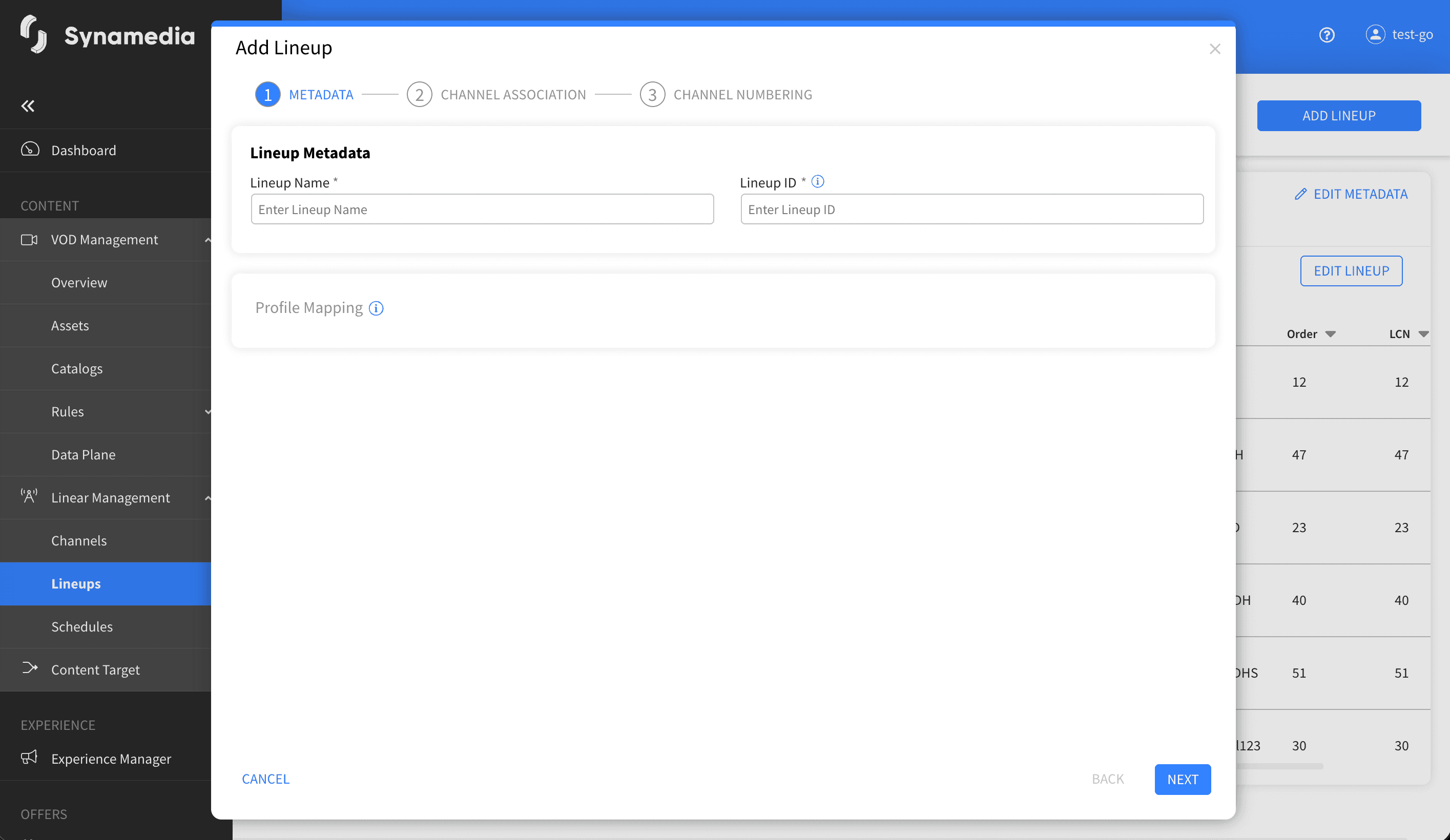
Task: Click the horizontal scrollbar below table
Action: 1280,766
